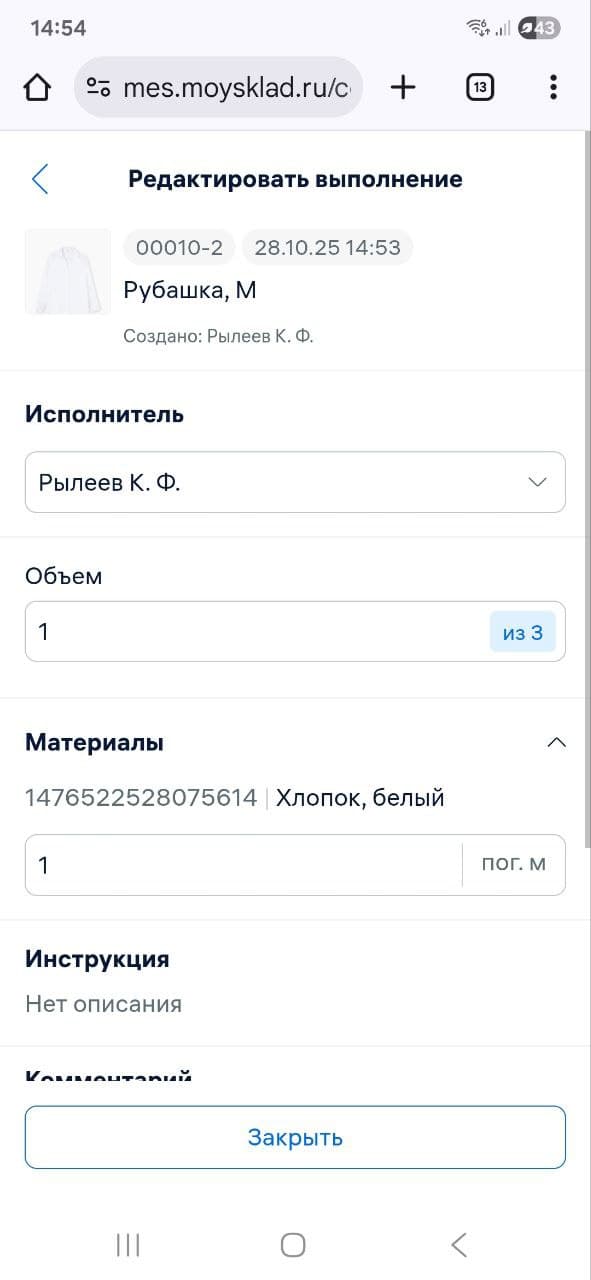
Task: Open the Исполнитель dropdown showing Рылеев К. Ф.
Action: (x=295, y=482)
